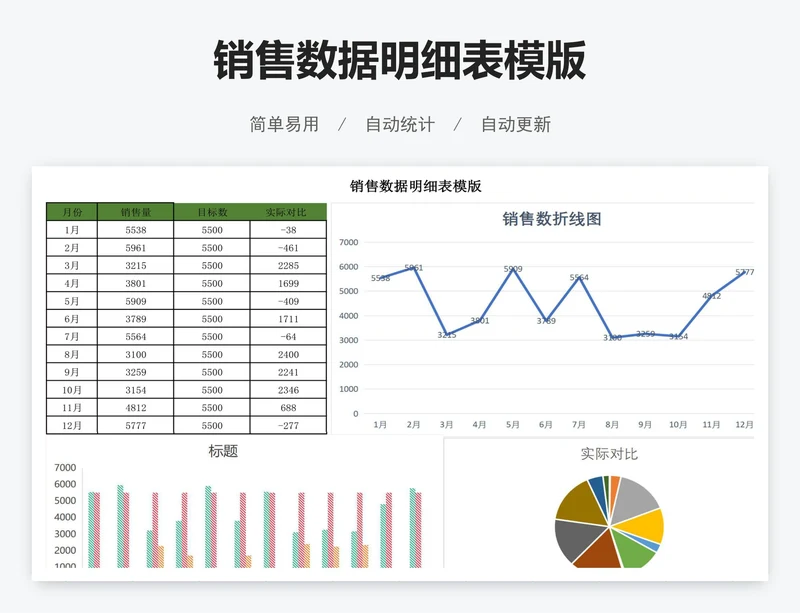Select comparison value 2285
Screen dimensions: 800x613
[x=288, y=265]
